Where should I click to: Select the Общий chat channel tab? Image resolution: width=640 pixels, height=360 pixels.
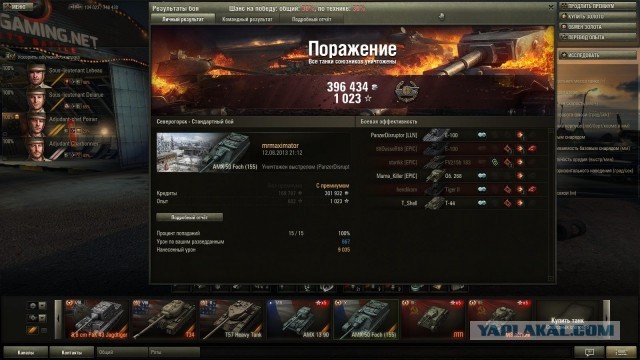point(122,352)
